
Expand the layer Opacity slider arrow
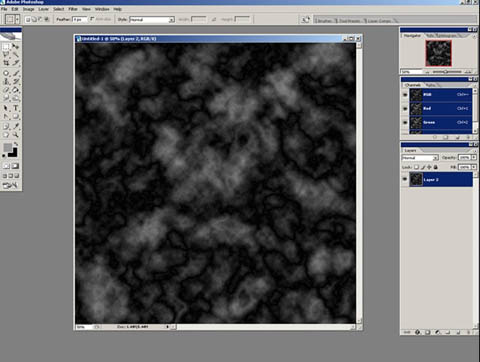click(x=474, y=157)
